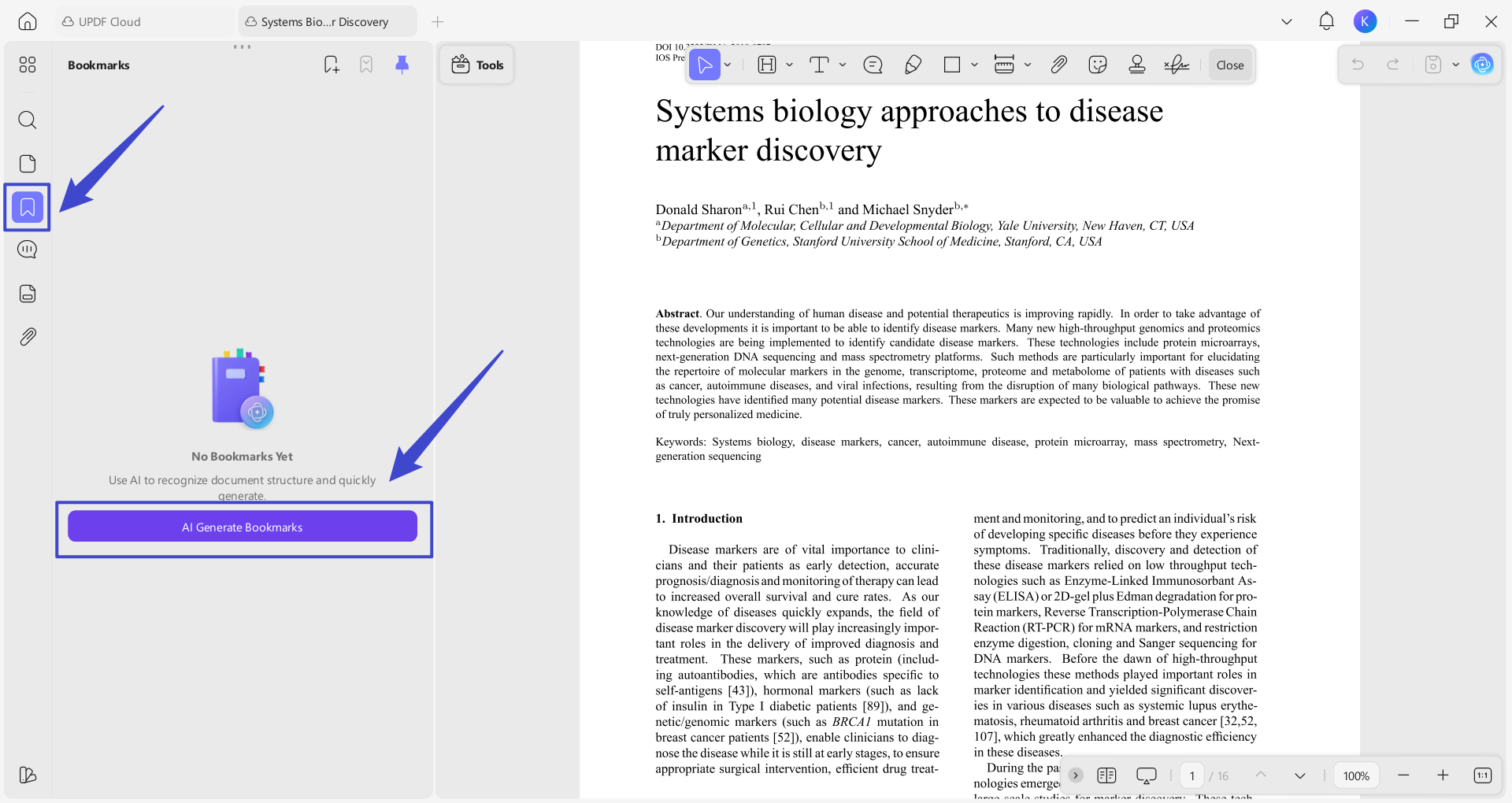Toggle the pin bookmarks panel icon
This screenshot has width=1512, height=803.
402,65
